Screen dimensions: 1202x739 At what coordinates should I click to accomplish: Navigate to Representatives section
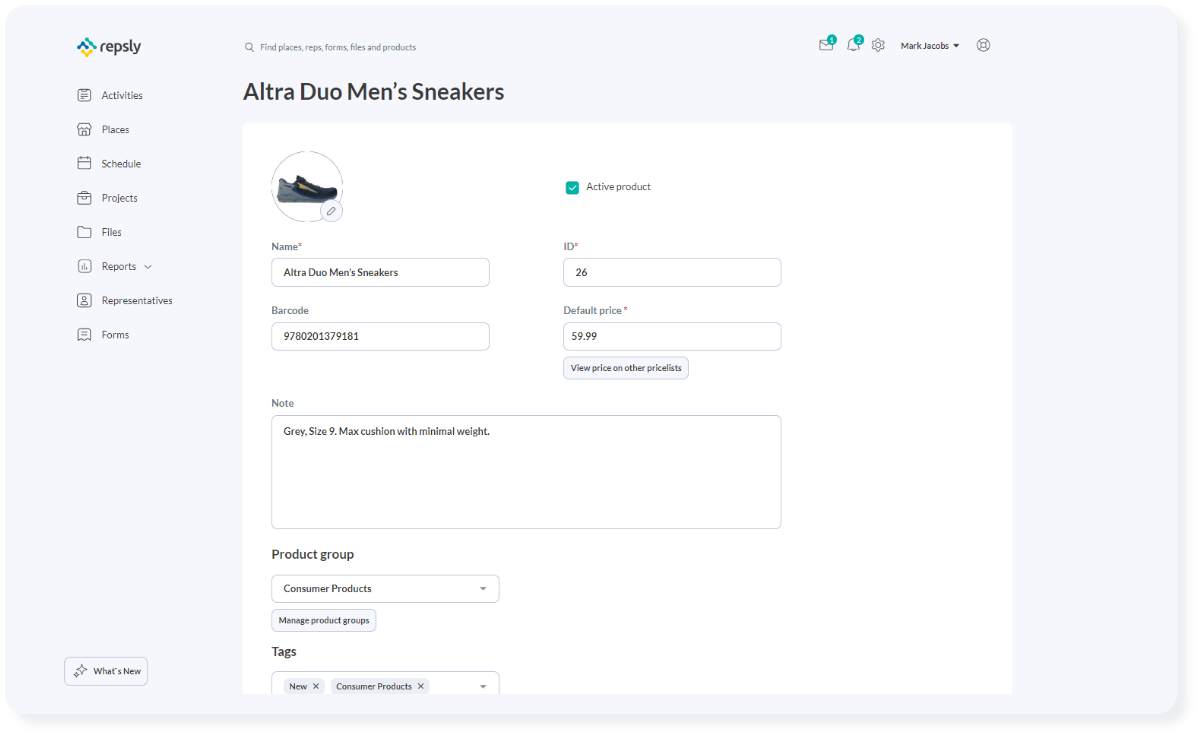136,301
